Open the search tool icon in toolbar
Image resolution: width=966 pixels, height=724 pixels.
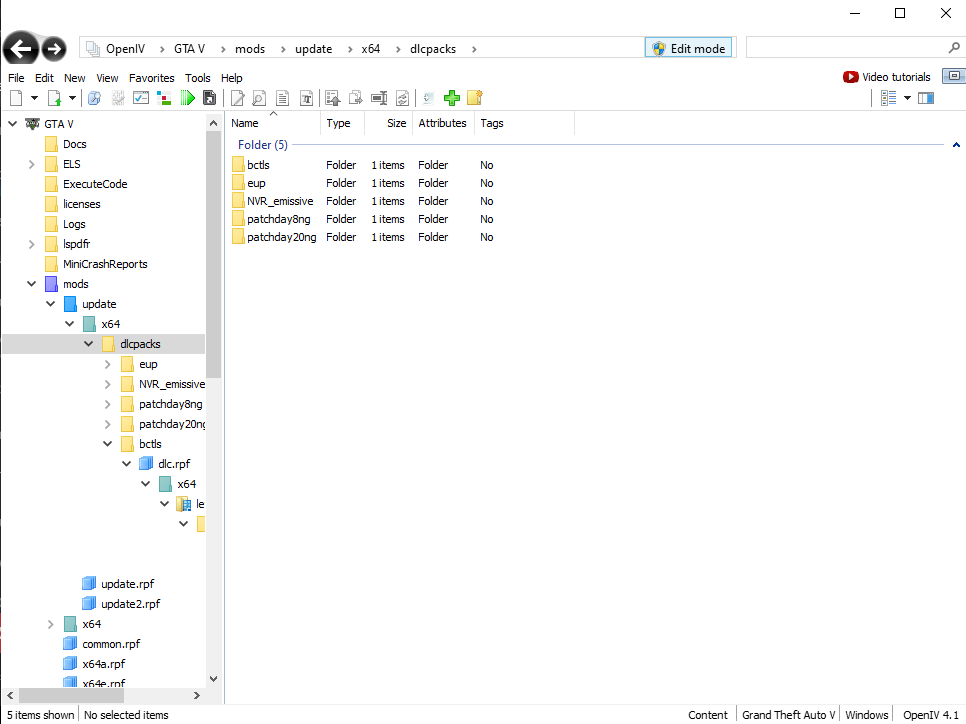[x=94, y=97]
